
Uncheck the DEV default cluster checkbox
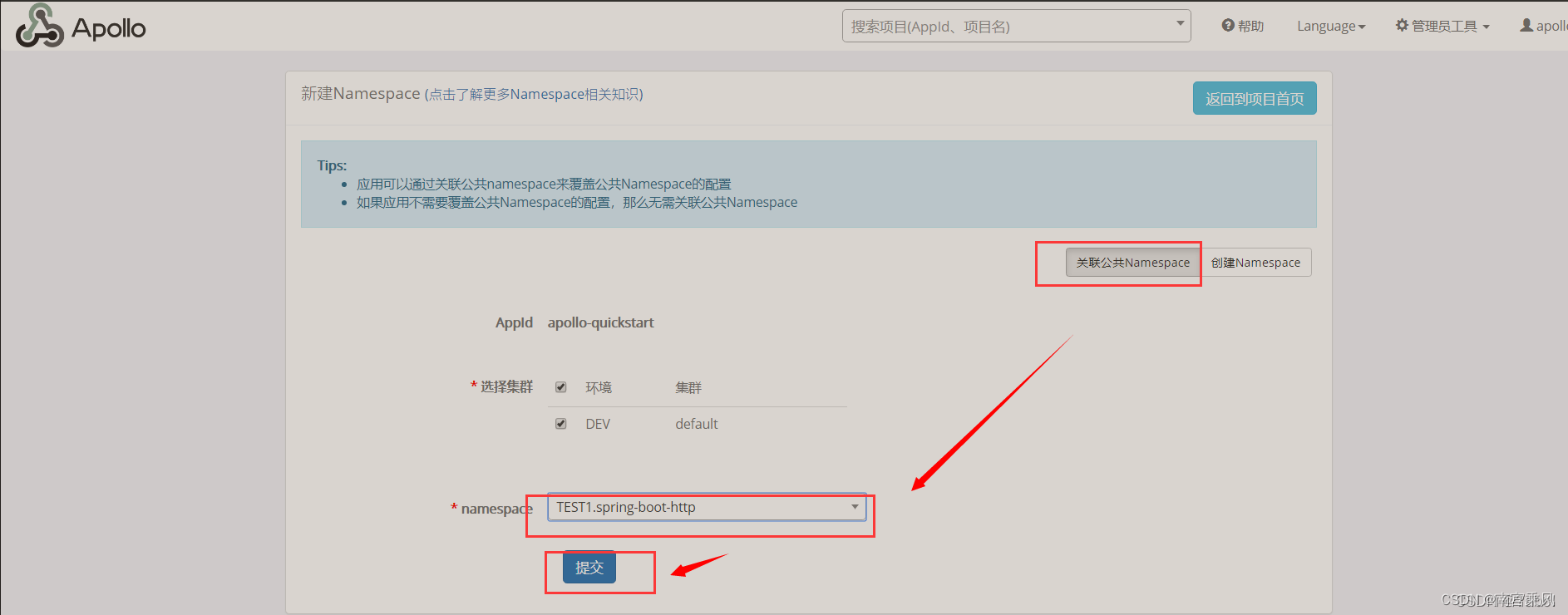(561, 424)
